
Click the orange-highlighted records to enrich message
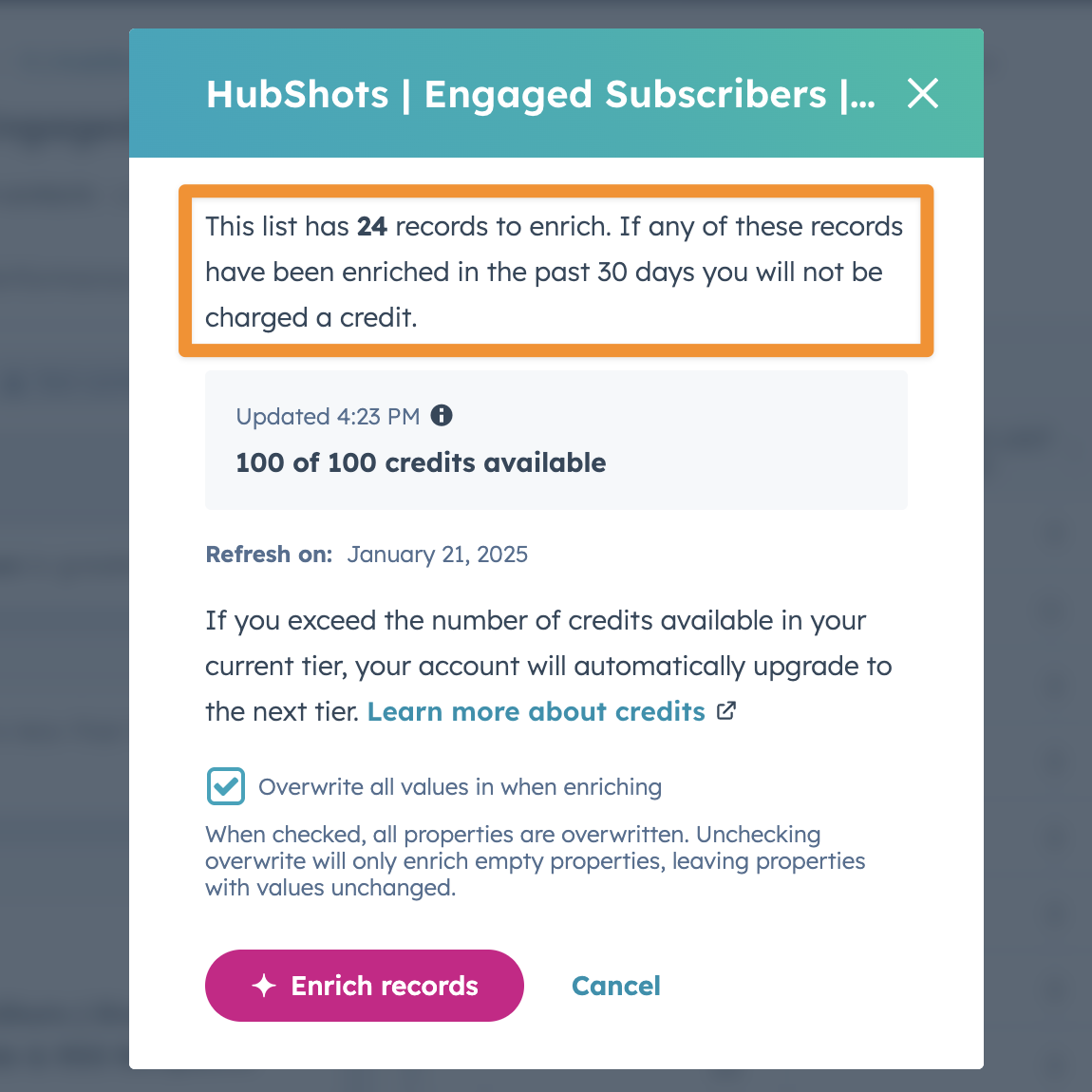[554, 272]
